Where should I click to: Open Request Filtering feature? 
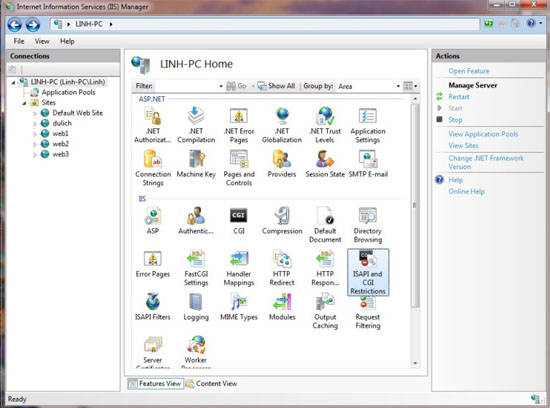pos(368,313)
